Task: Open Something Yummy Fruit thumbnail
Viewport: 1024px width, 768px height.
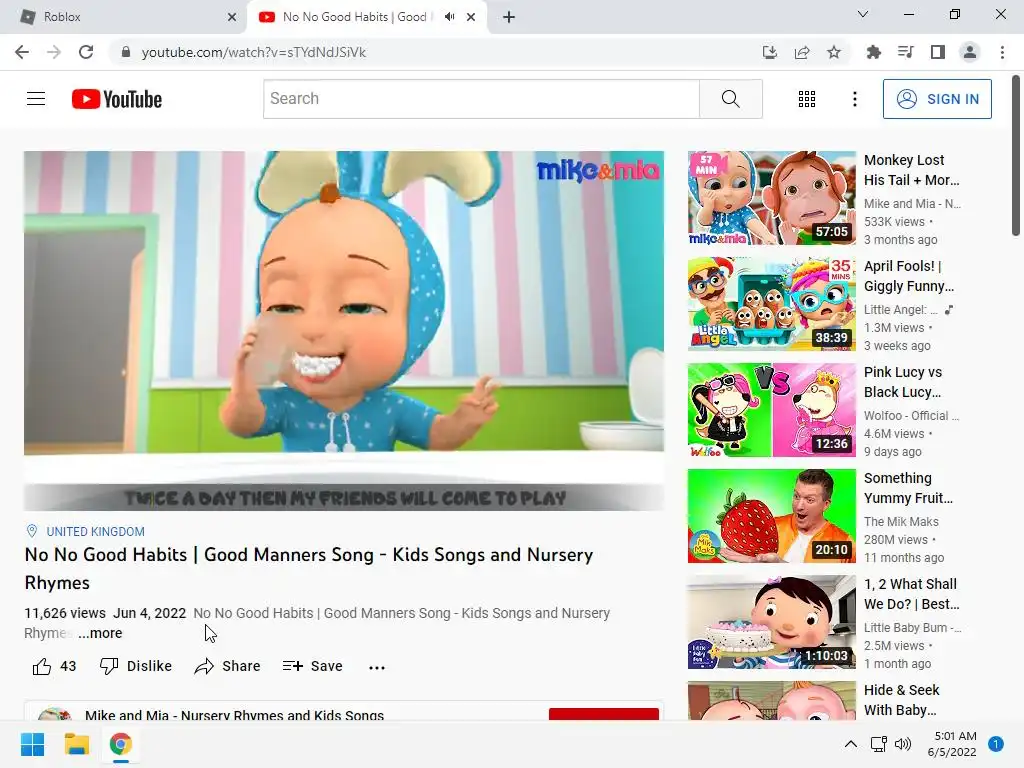Action: click(x=771, y=516)
